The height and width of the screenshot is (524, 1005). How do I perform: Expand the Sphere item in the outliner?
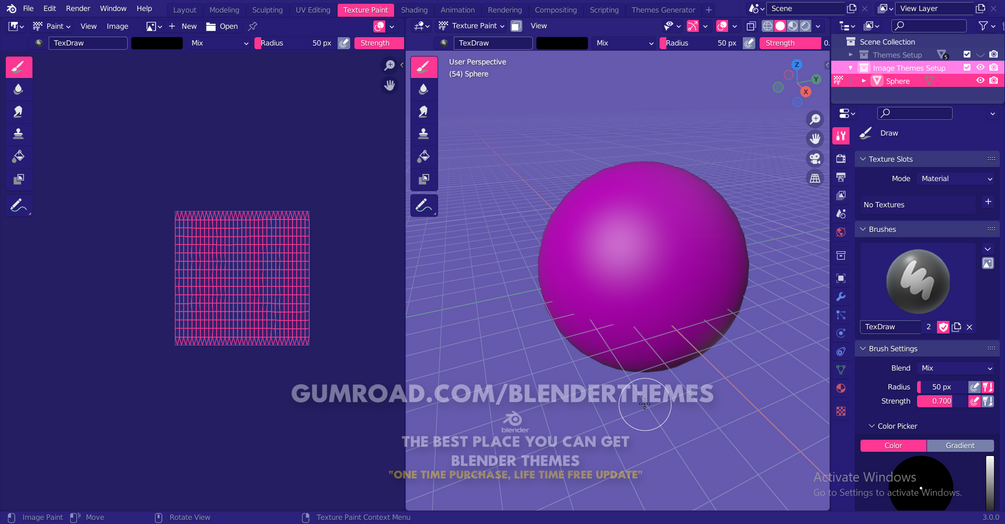coord(863,81)
